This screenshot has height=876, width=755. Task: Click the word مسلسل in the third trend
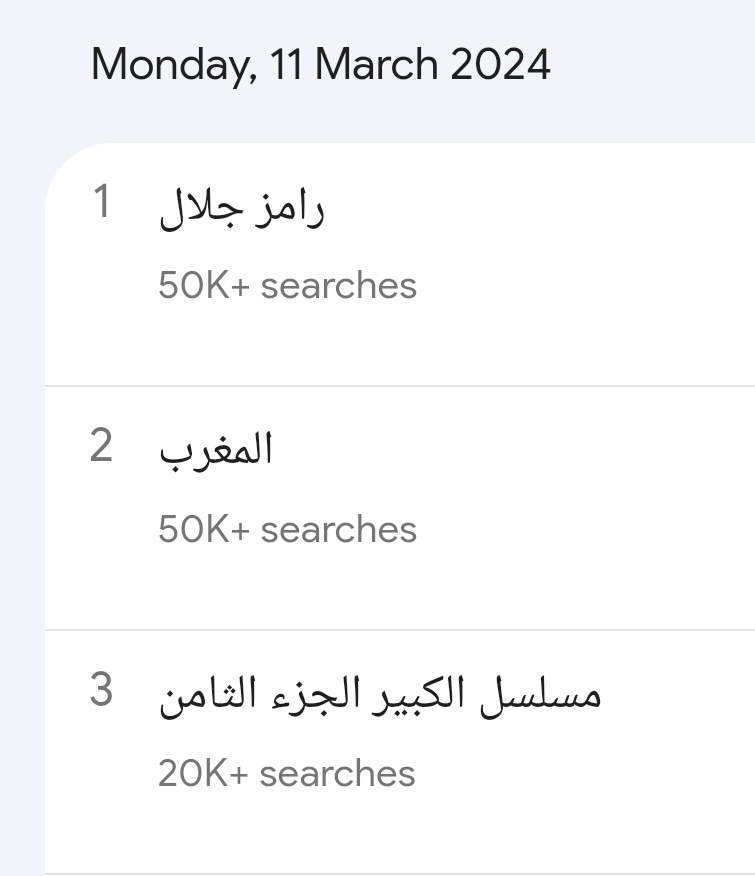[540, 695]
